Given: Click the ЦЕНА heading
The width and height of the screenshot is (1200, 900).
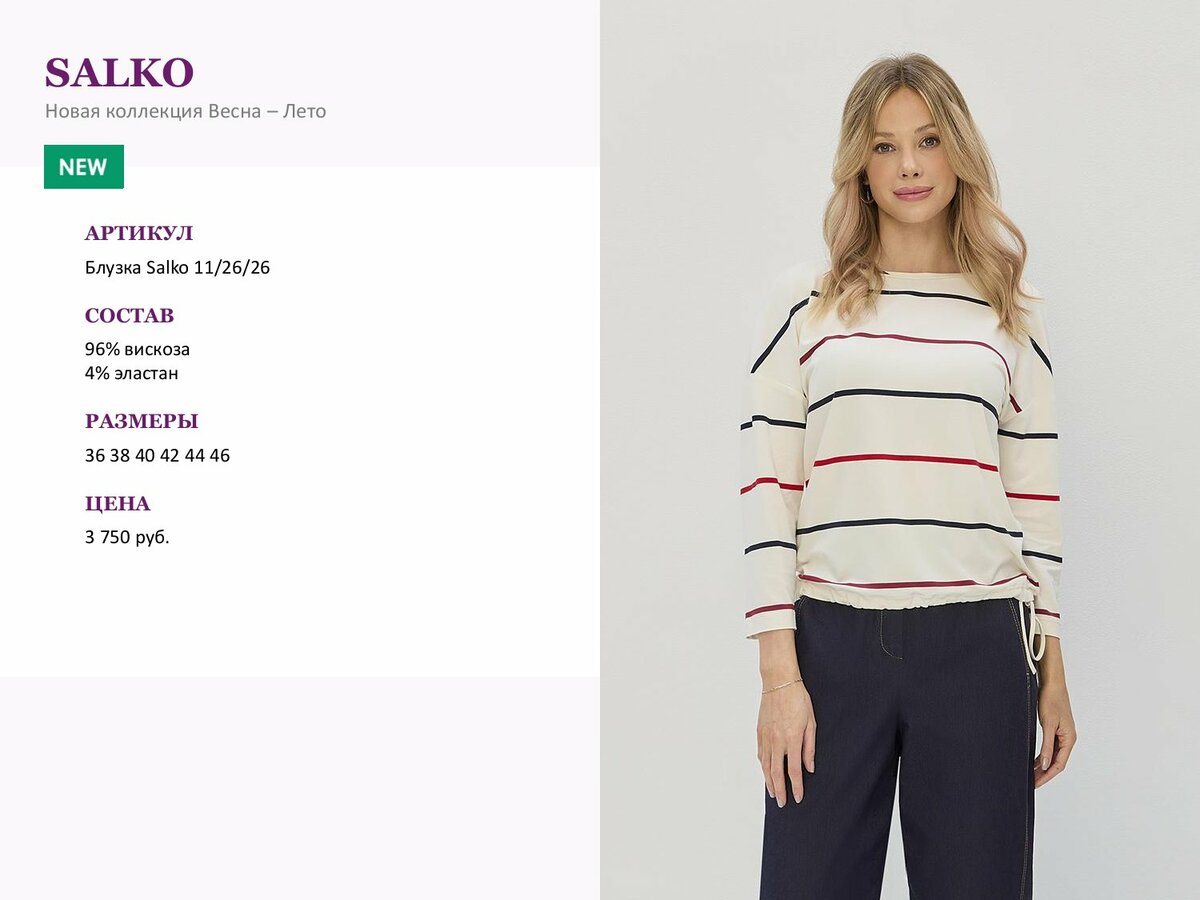Looking at the screenshot, I should (x=117, y=504).
